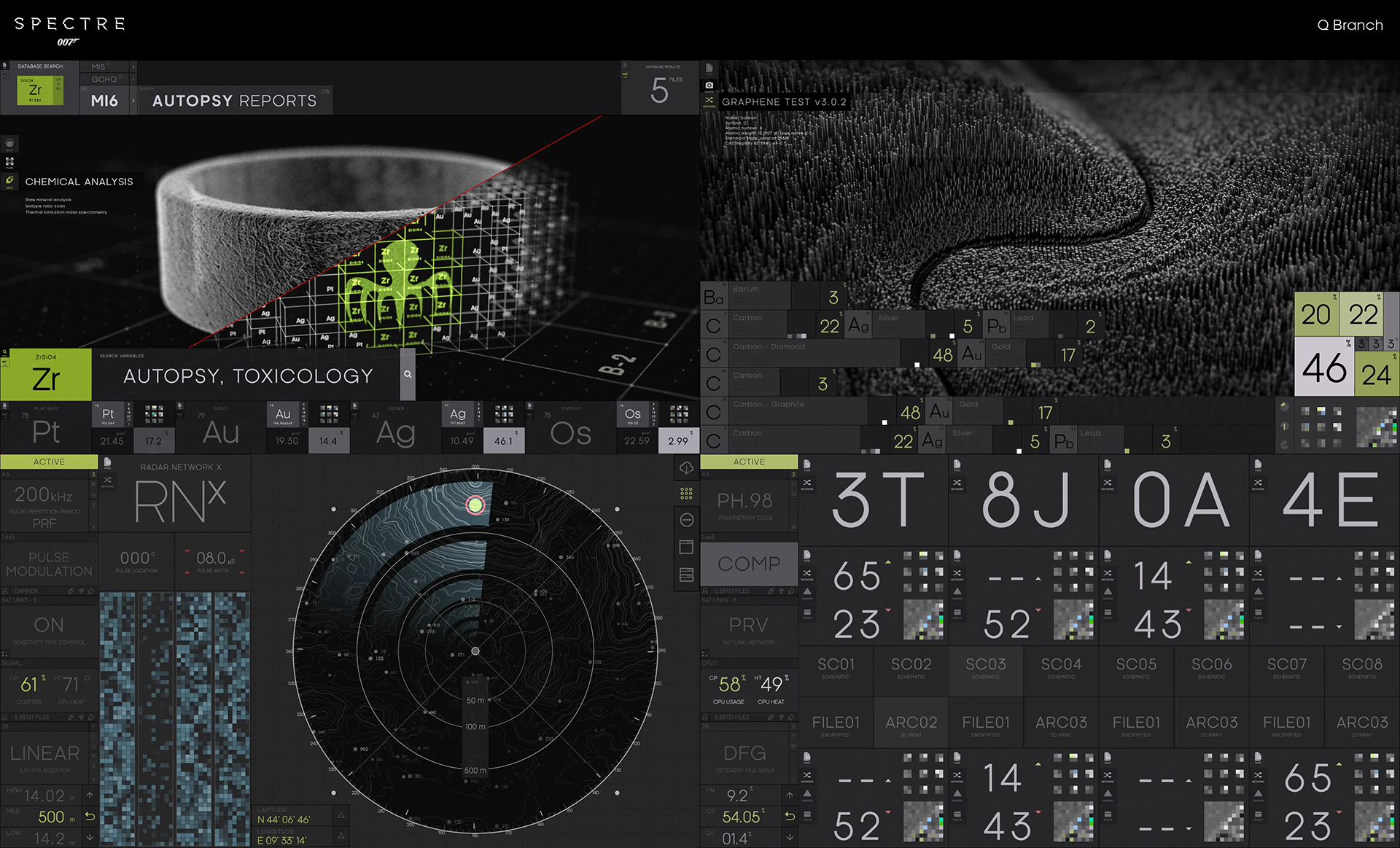Toggle the COMP mode tile
Viewport: 1400px width, 848px height.
(749, 564)
